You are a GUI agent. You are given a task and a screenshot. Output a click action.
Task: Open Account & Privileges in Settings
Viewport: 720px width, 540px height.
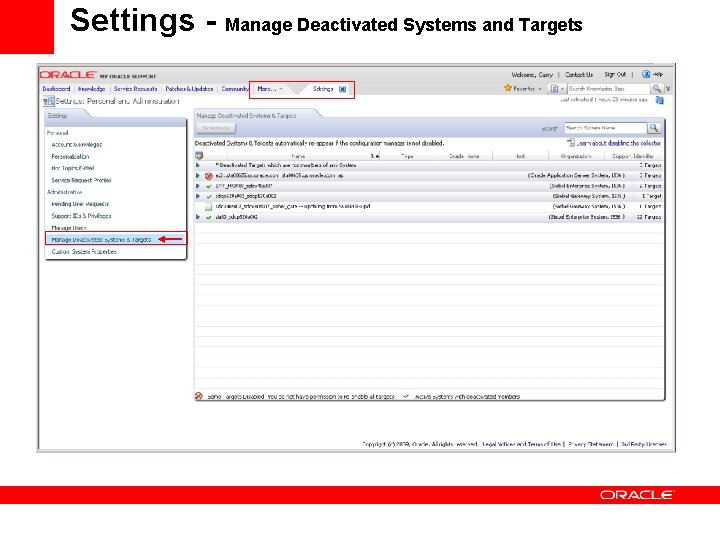[x=77, y=145]
